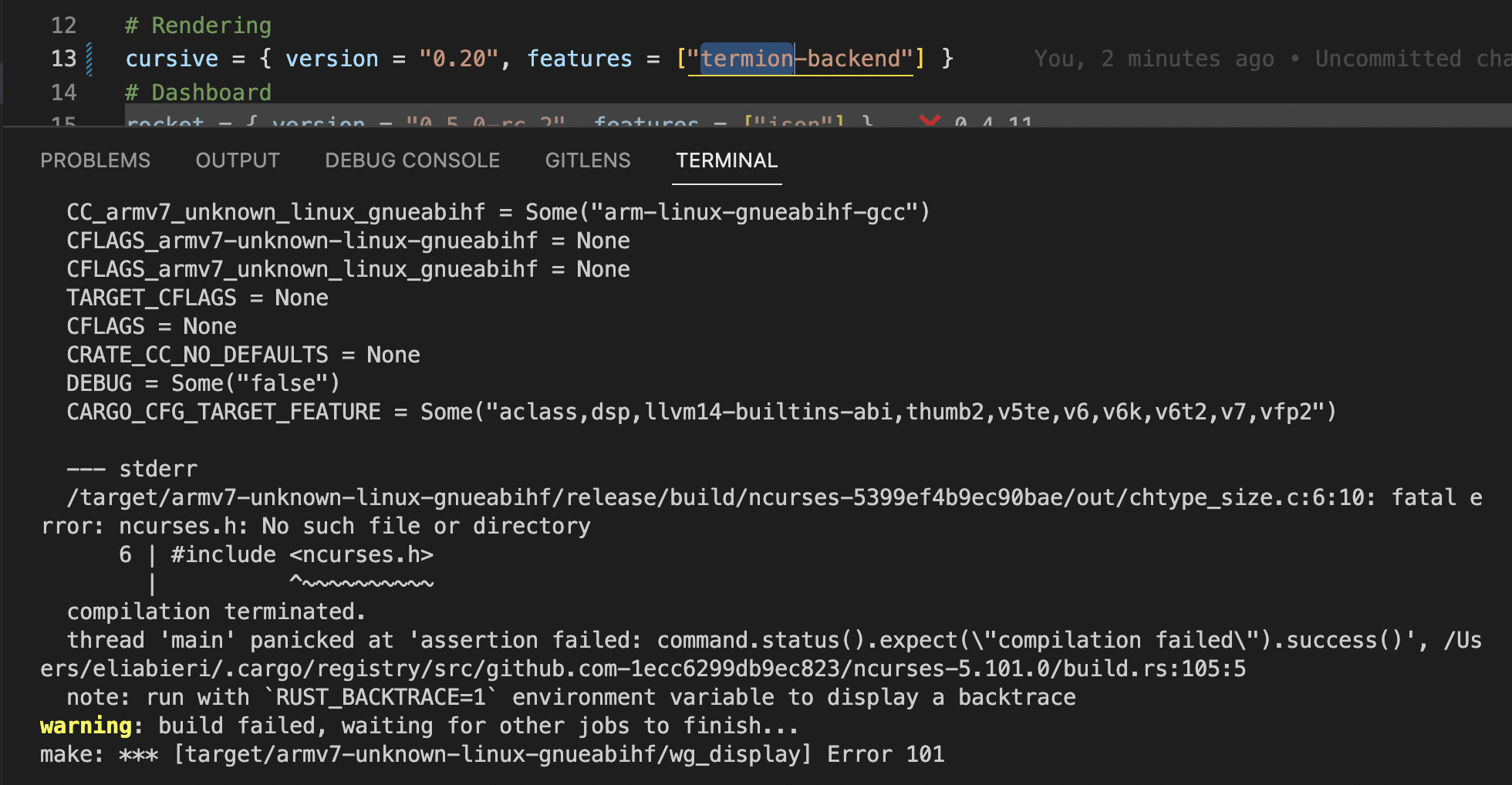Click line number 13 in the gutter

click(x=66, y=58)
